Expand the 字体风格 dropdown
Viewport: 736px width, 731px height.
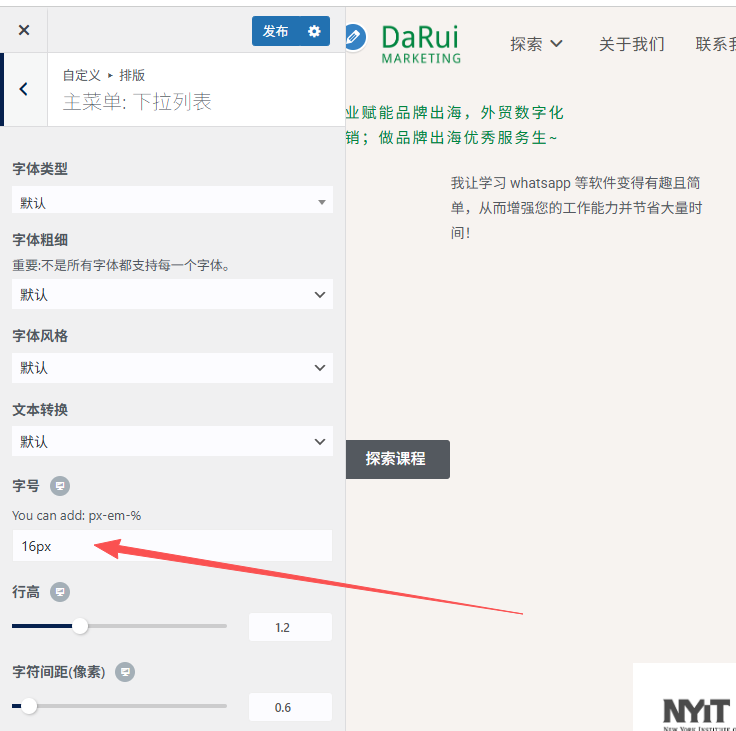tap(172, 368)
